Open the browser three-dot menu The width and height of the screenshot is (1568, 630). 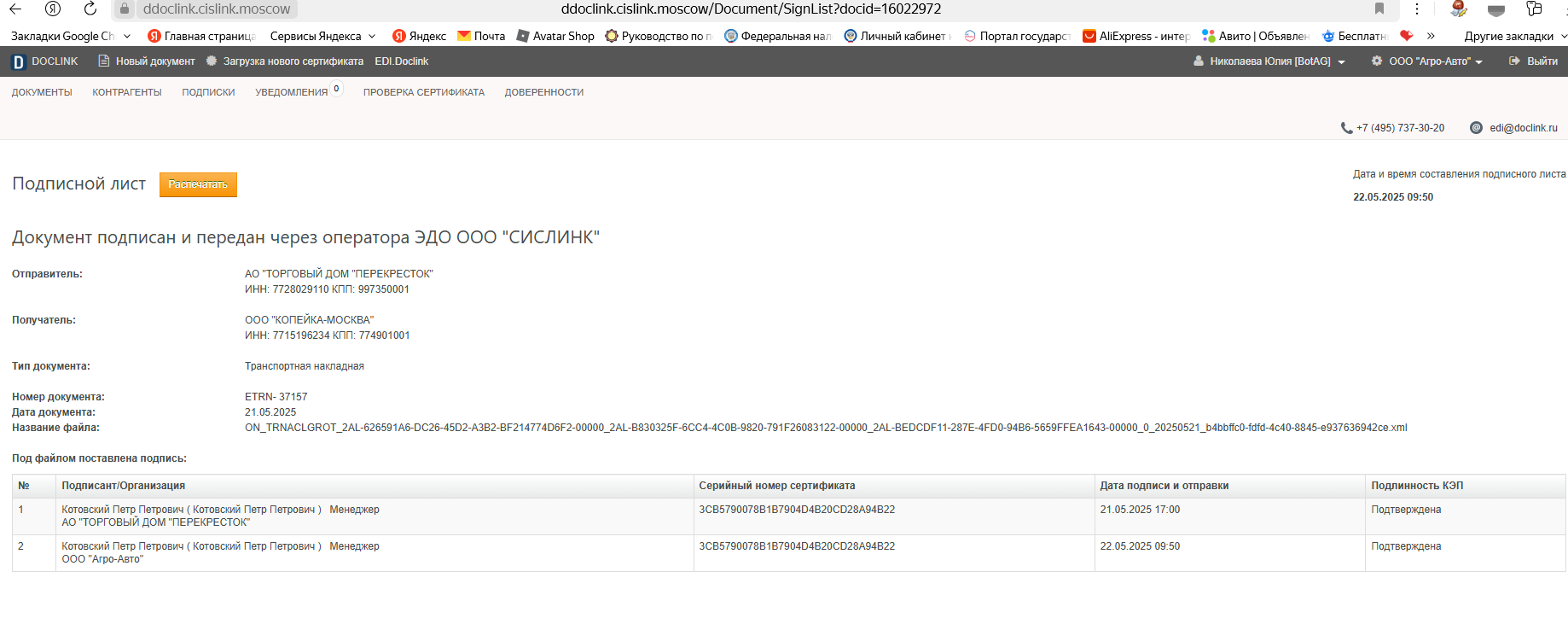(x=1417, y=9)
